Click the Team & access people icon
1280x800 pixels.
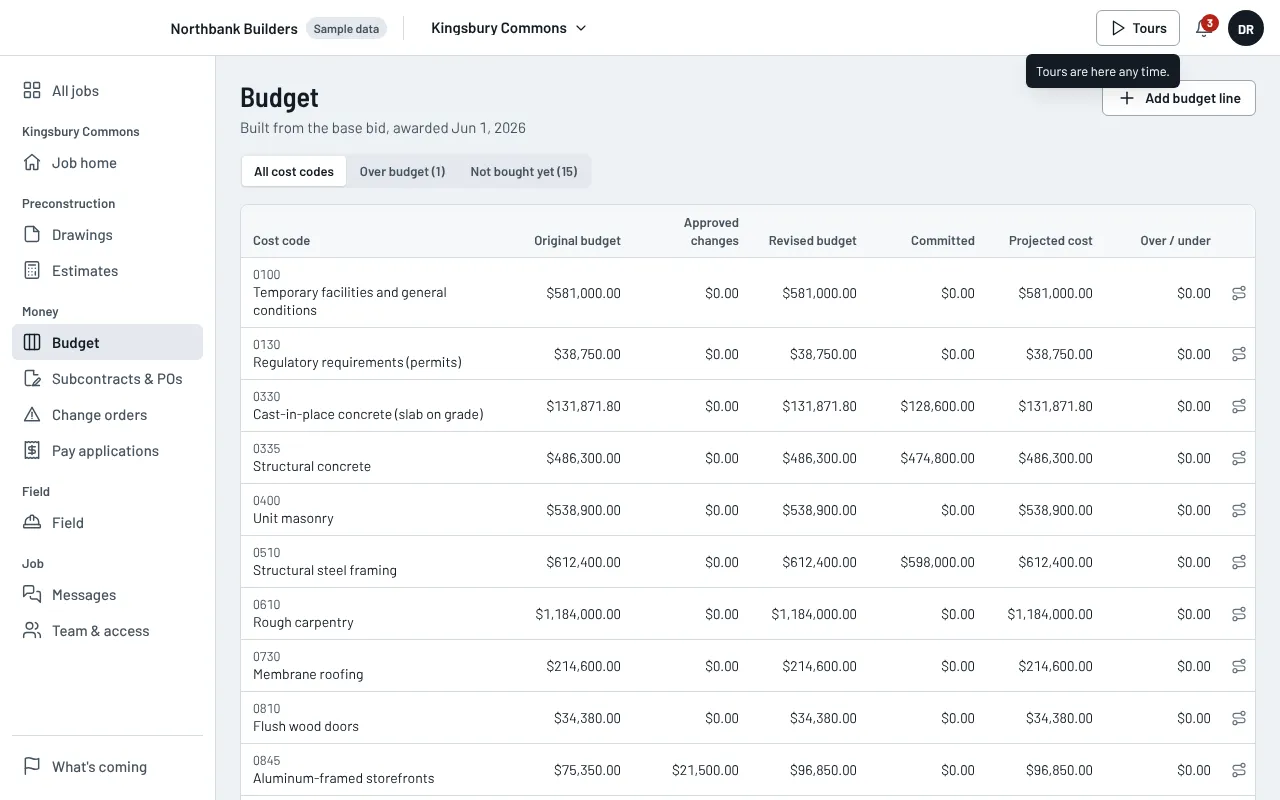32,631
